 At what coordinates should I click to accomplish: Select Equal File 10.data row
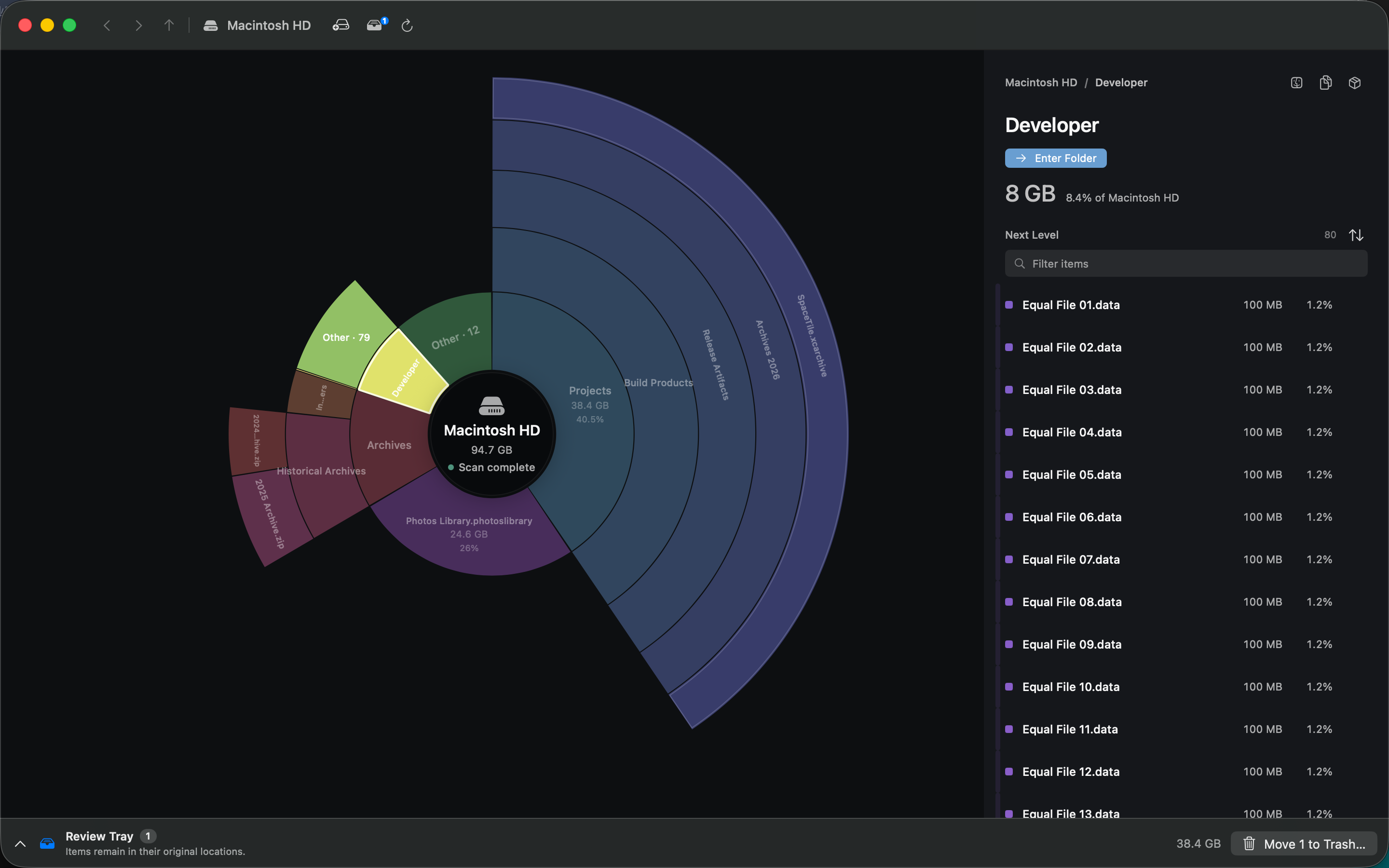pos(1186,687)
